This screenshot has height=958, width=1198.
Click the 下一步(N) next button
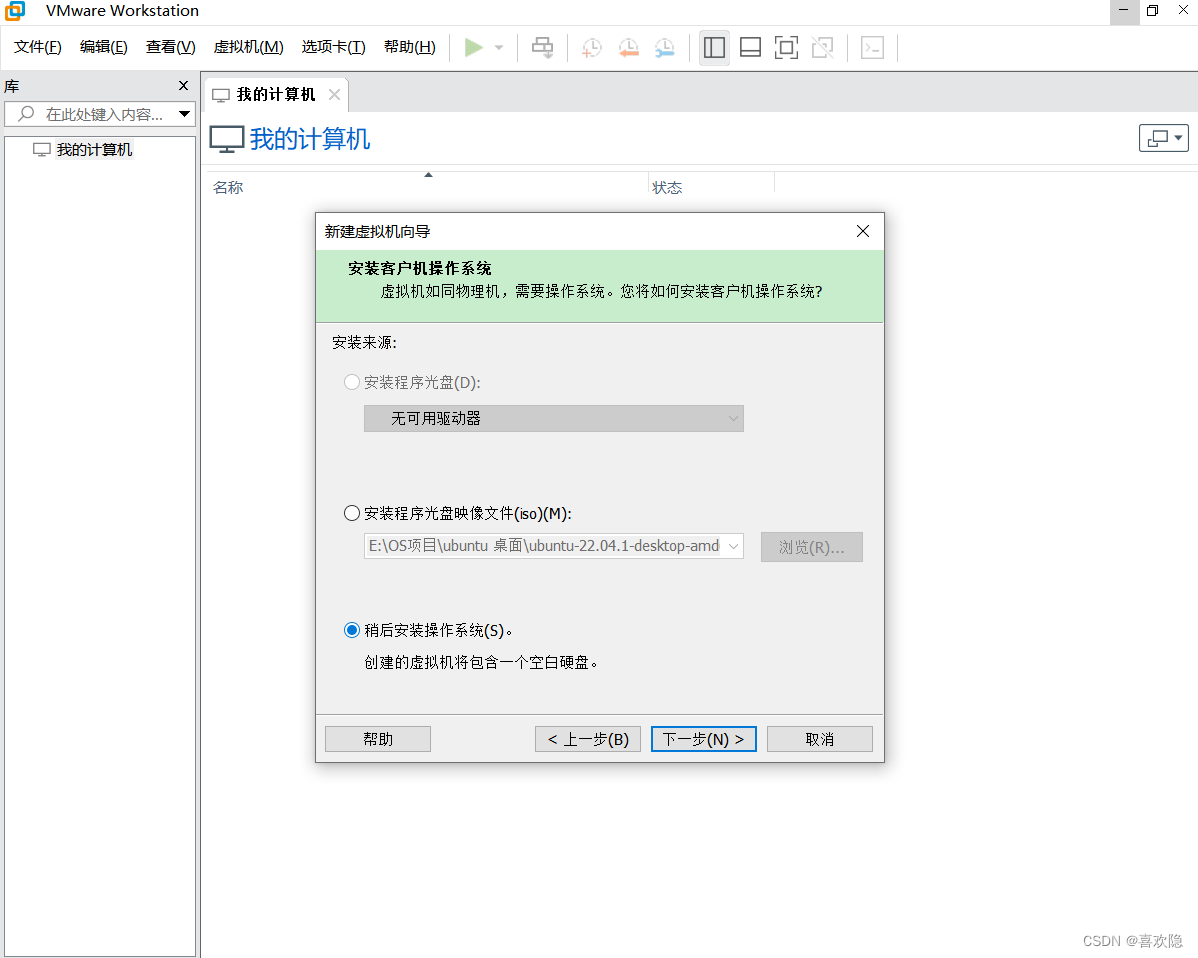coord(704,739)
